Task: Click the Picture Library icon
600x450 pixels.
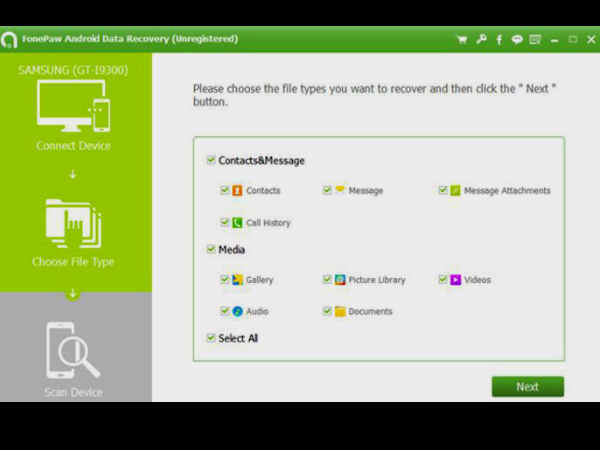Action: click(340, 280)
